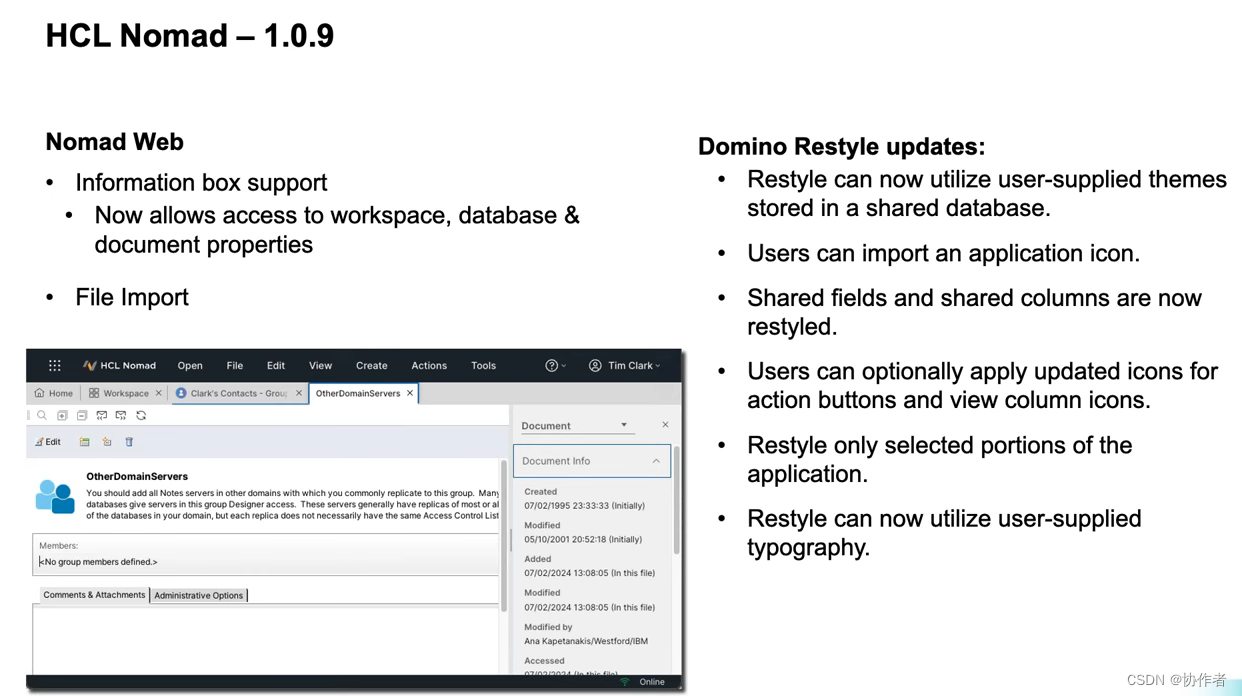Click the Created date value 07/02/1995
Viewport: 1242px width, 696px height.
pyautogui.click(x=584, y=506)
